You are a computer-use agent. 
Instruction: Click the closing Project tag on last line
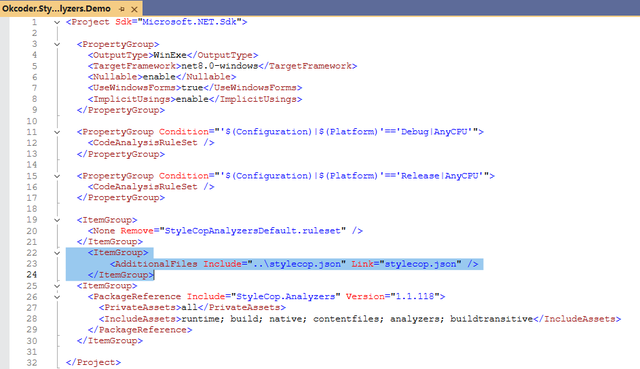click(93, 362)
